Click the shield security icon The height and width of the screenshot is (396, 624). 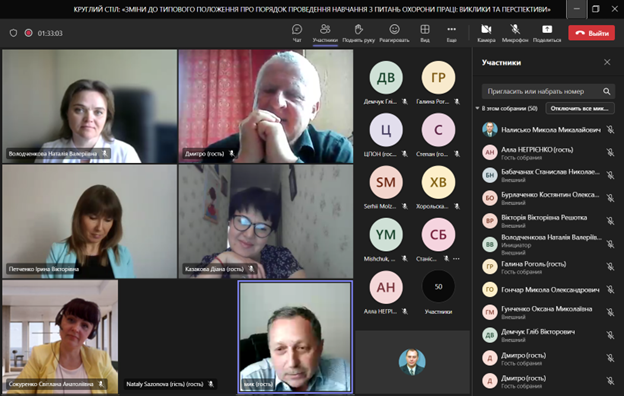point(14,33)
